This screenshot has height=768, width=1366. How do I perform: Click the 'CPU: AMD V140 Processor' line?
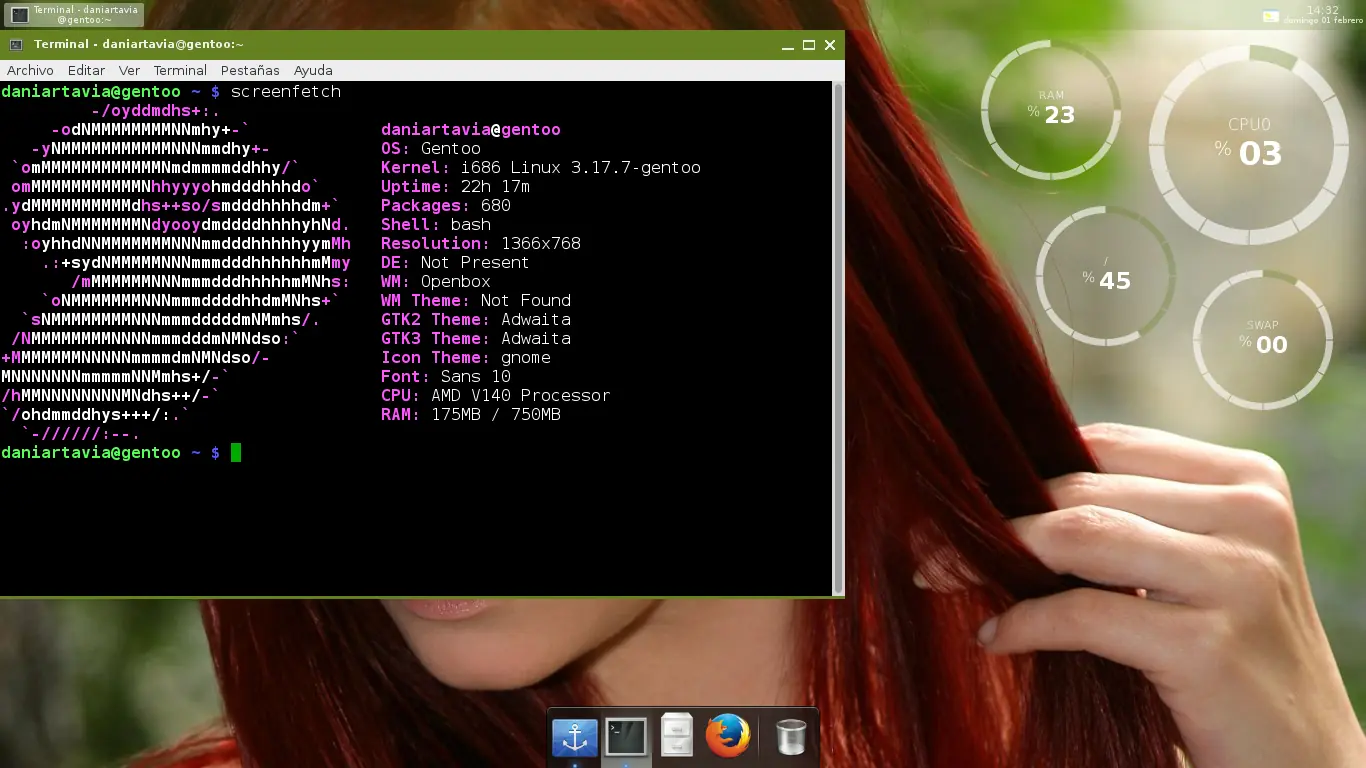(496, 395)
